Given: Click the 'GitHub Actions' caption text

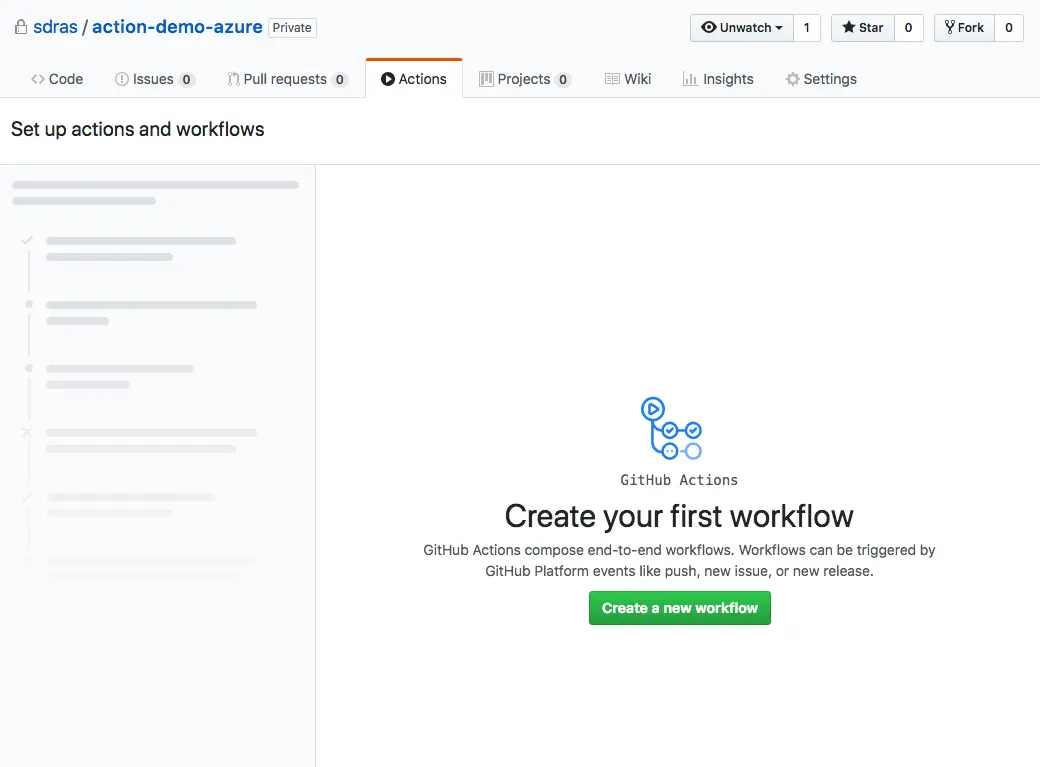Looking at the screenshot, I should click(x=679, y=480).
